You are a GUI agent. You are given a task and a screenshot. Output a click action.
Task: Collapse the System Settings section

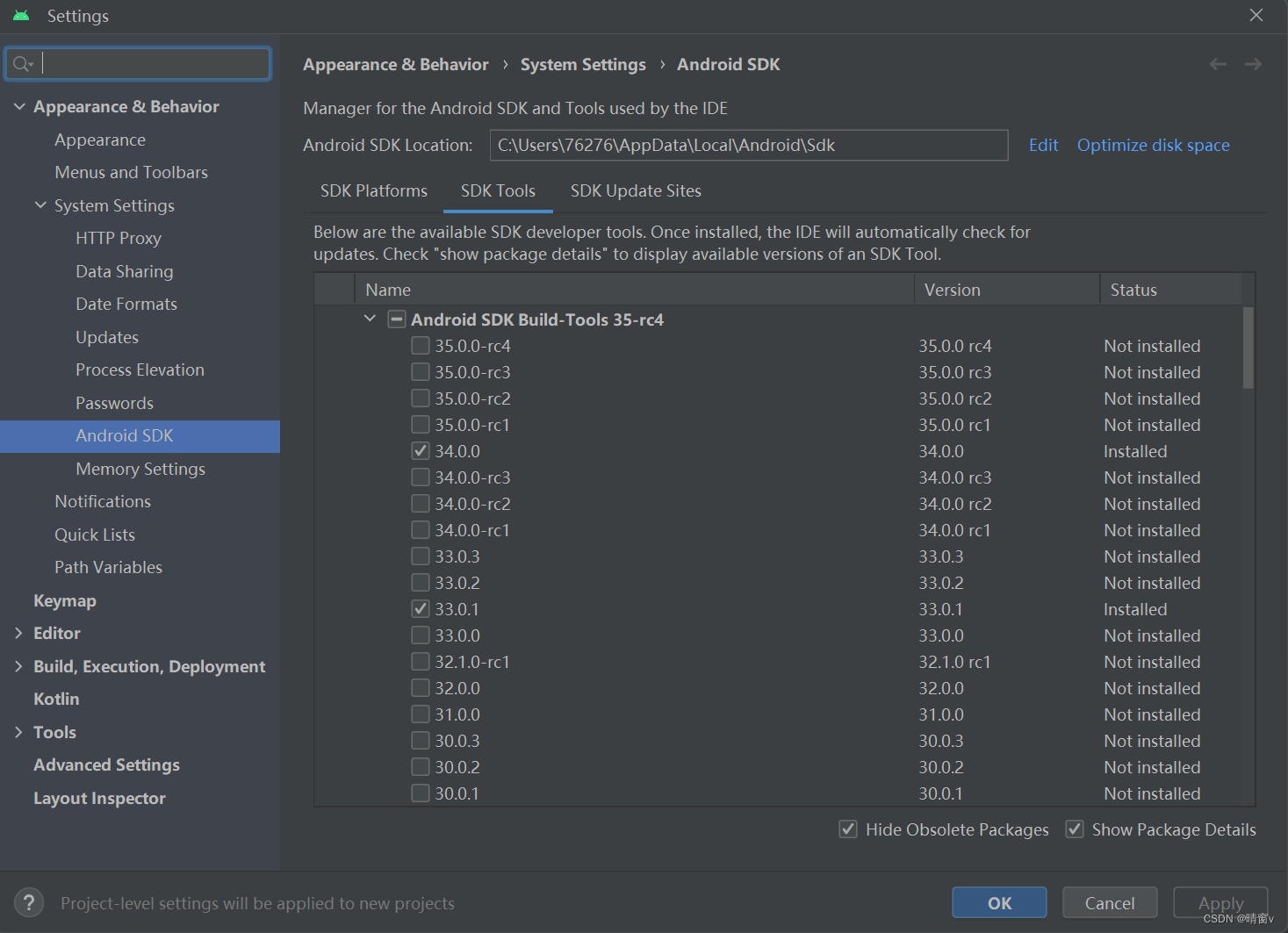40,205
